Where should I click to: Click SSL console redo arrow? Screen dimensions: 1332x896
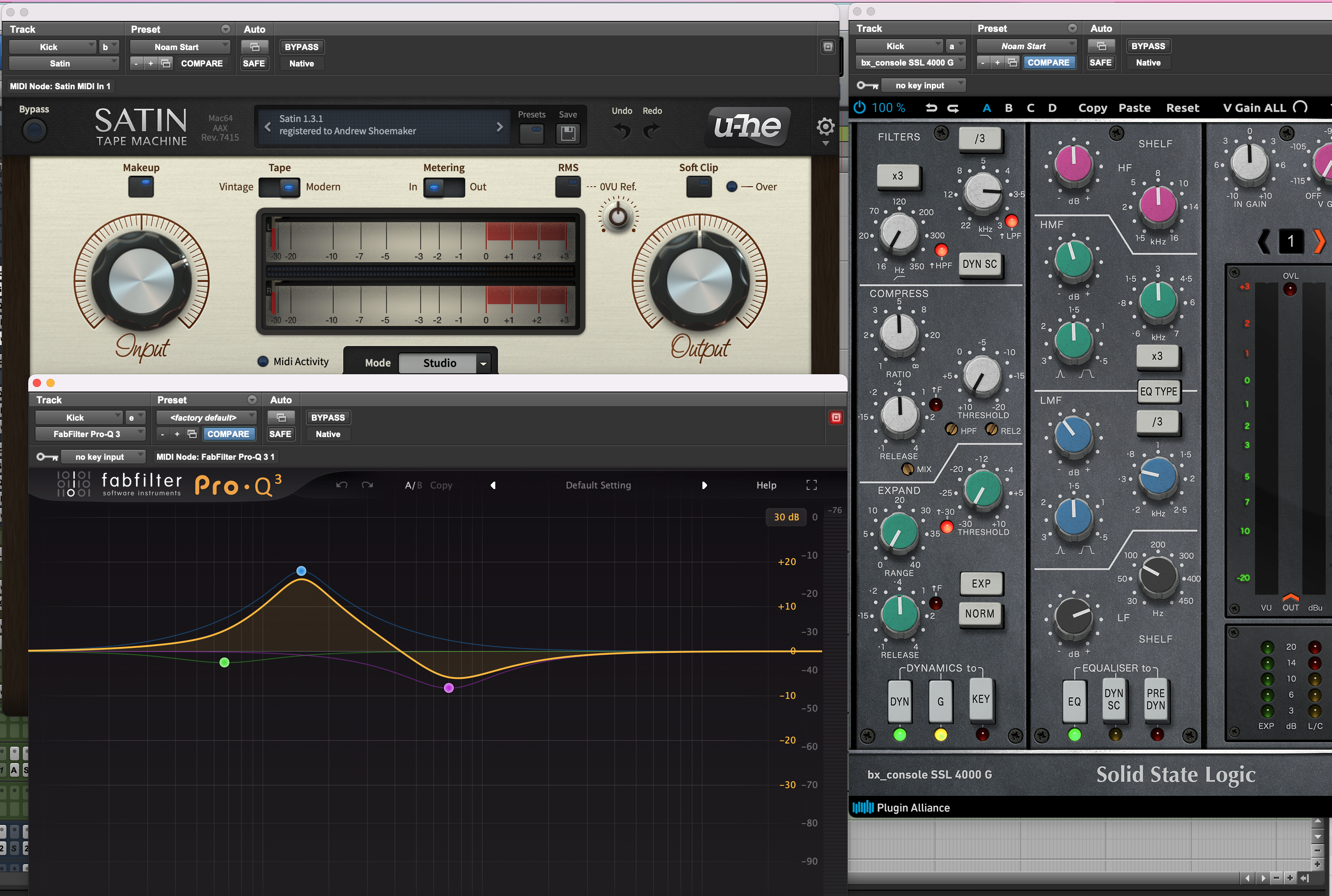(x=953, y=107)
